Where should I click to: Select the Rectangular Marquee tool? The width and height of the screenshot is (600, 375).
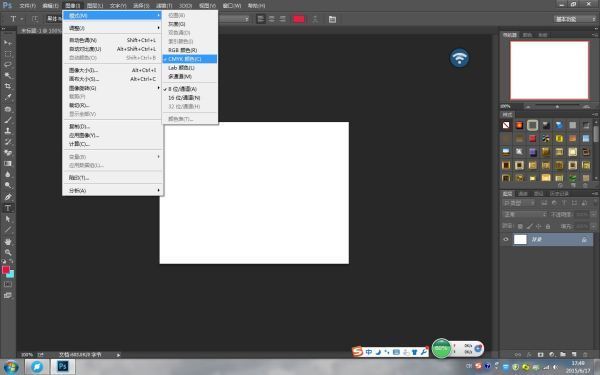tap(8, 54)
